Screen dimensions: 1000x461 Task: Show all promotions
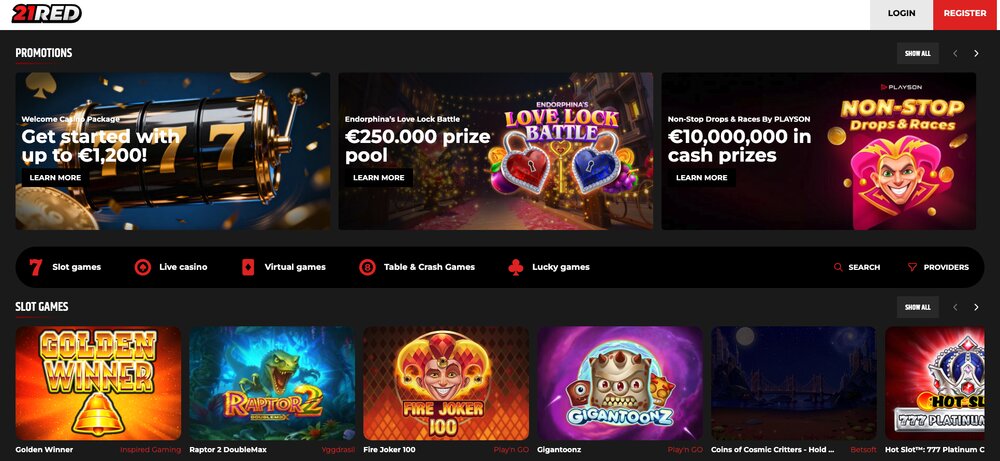pyautogui.click(x=917, y=54)
